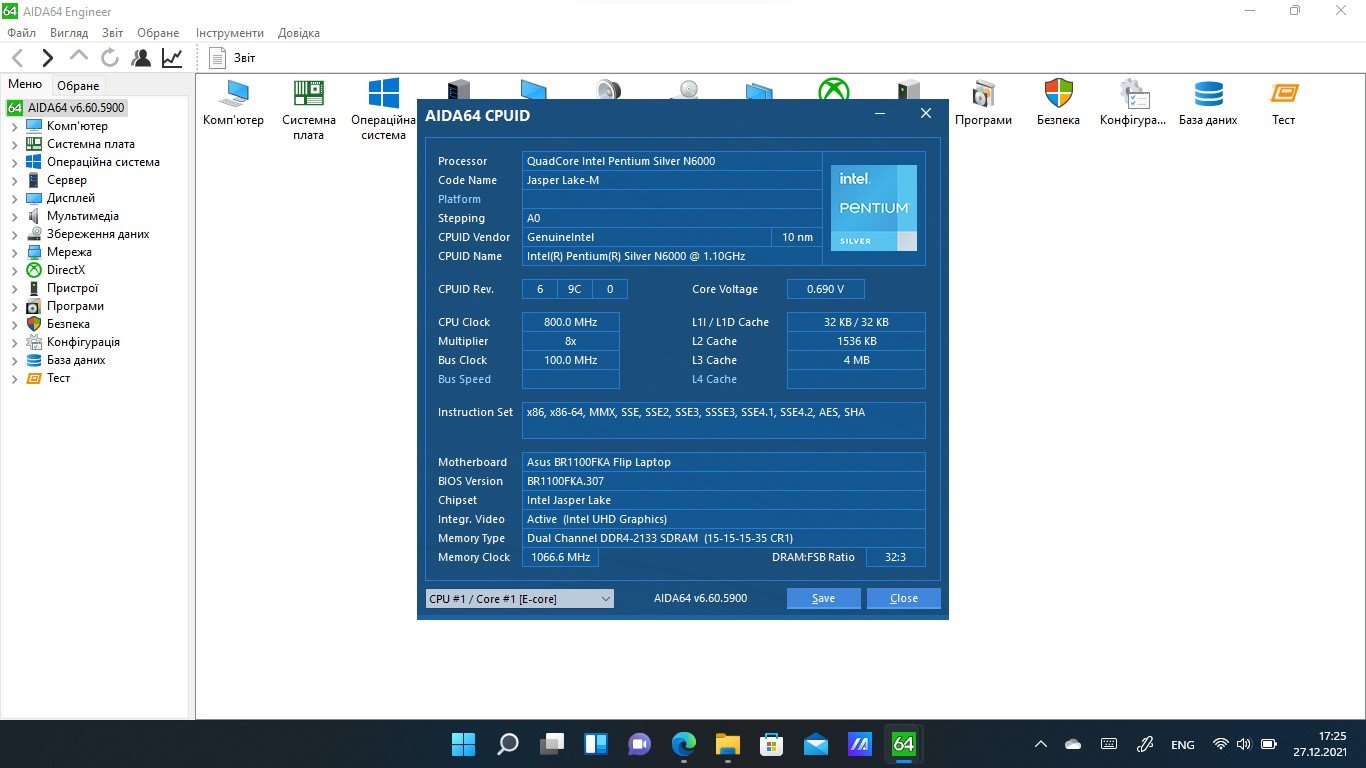
Task: Click the Processor name field value
Action: tap(672, 161)
